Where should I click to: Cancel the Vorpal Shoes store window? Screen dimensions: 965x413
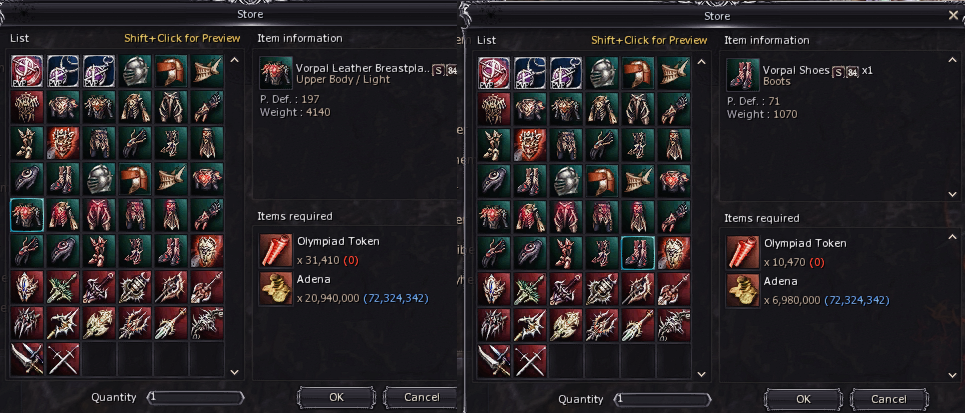point(889,399)
